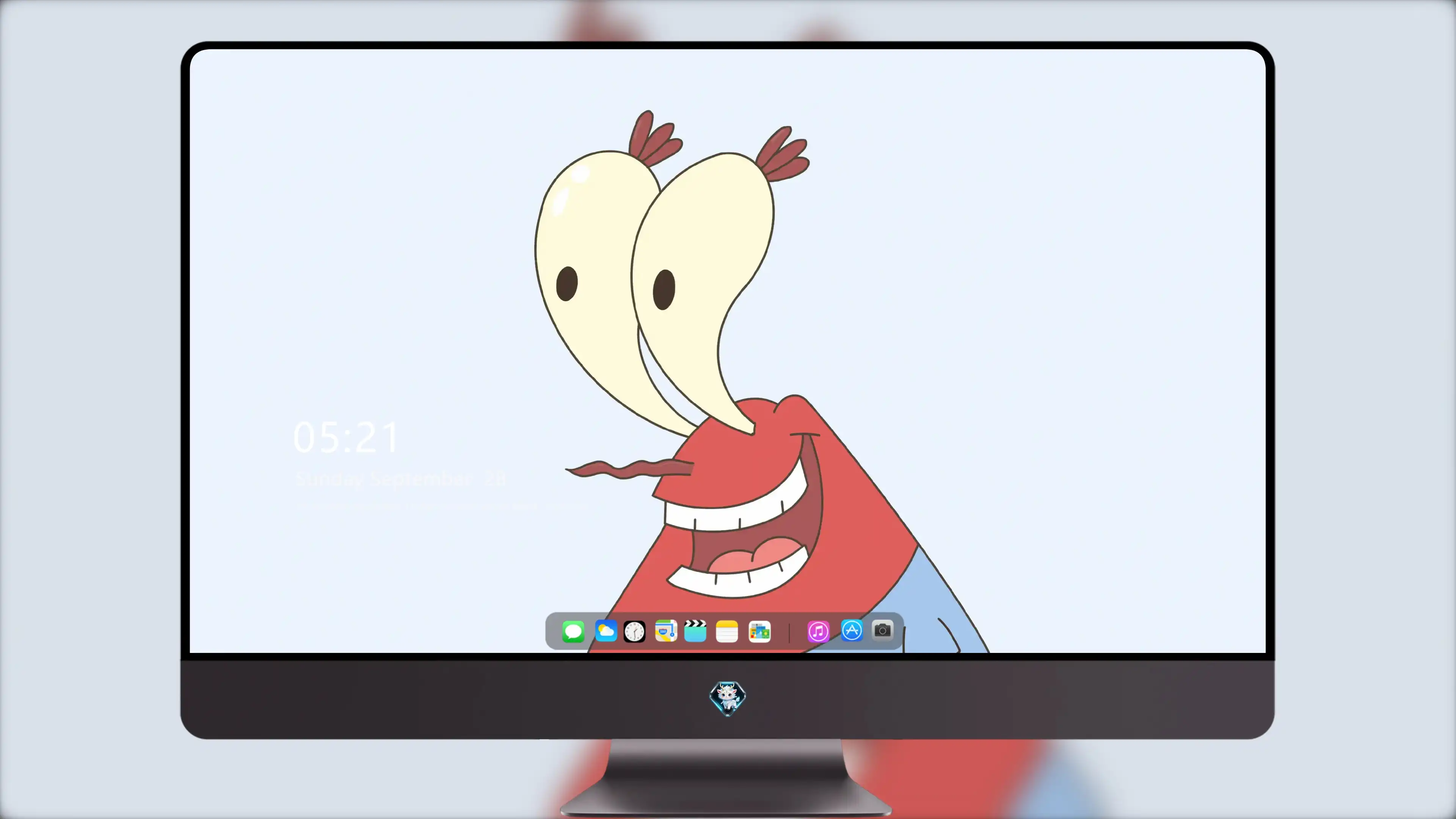Open the blue App Store icon

[x=852, y=630]
